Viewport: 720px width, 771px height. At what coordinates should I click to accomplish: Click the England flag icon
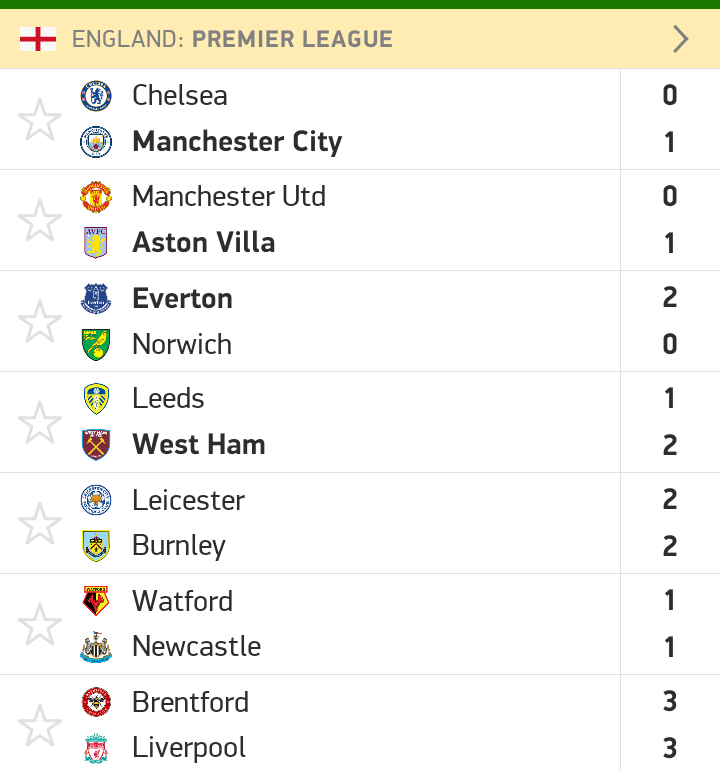click(38, 39)
